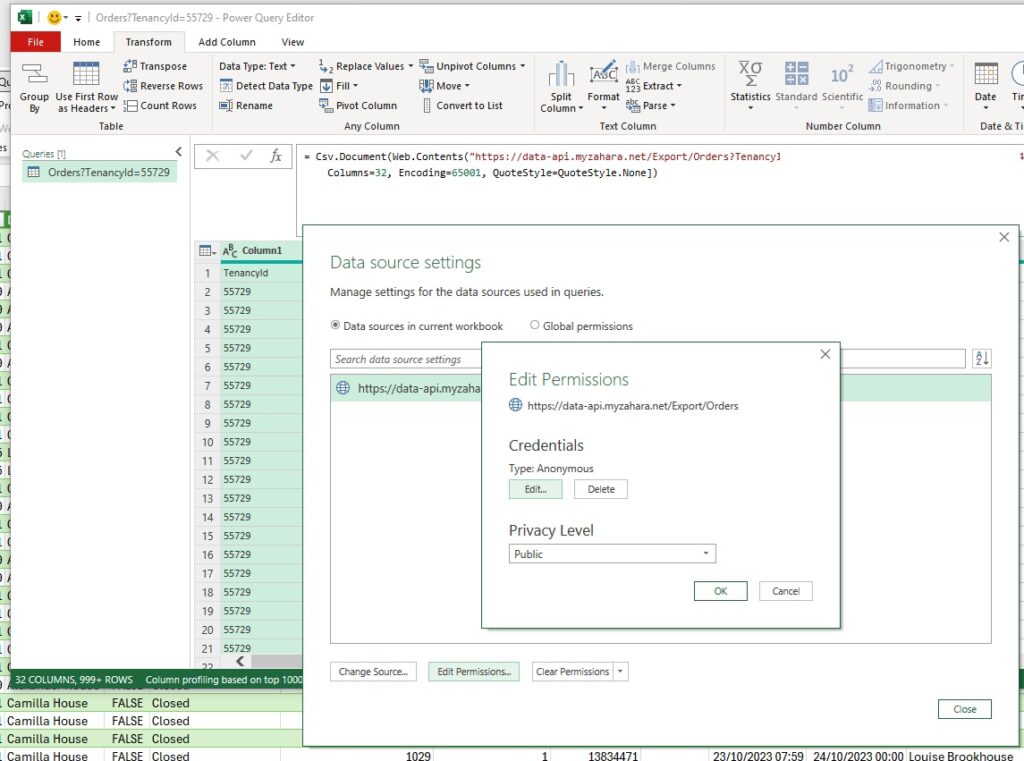Click the Pivot Column icon
This screenshot has height=761, width=1024.
pos(326,105)
